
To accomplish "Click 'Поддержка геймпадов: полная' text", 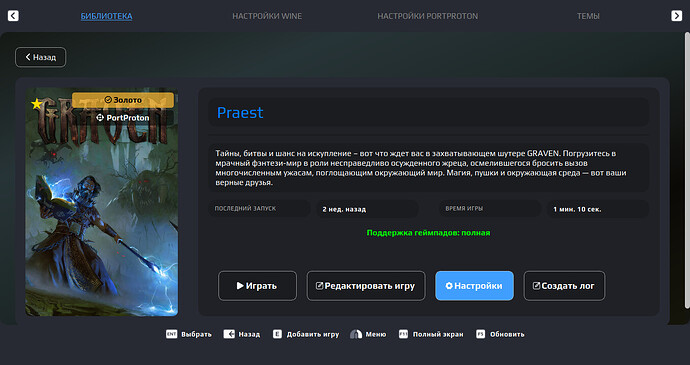I will point(428,232).
